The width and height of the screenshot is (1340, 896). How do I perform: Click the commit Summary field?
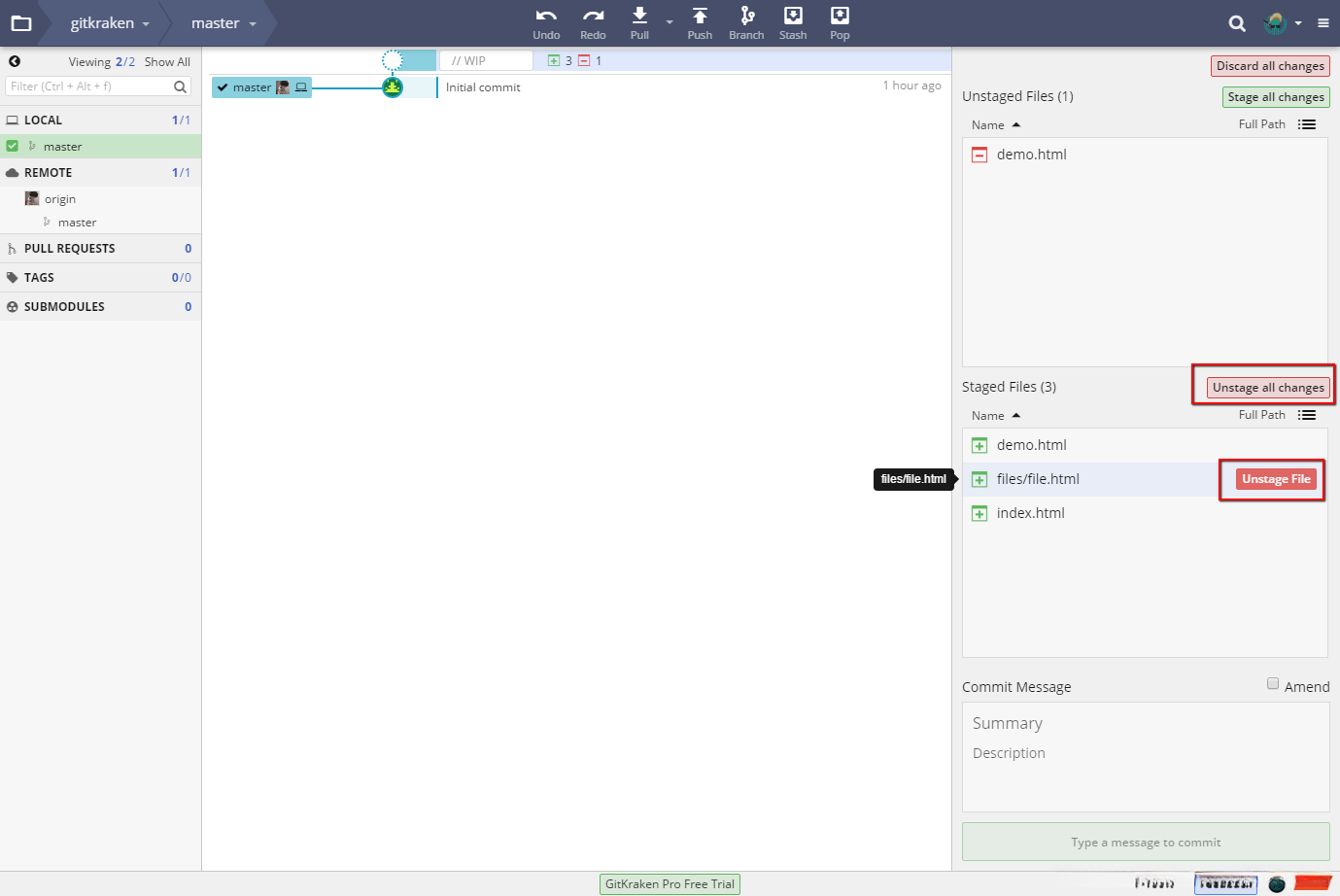click(x=1146, y=723)
